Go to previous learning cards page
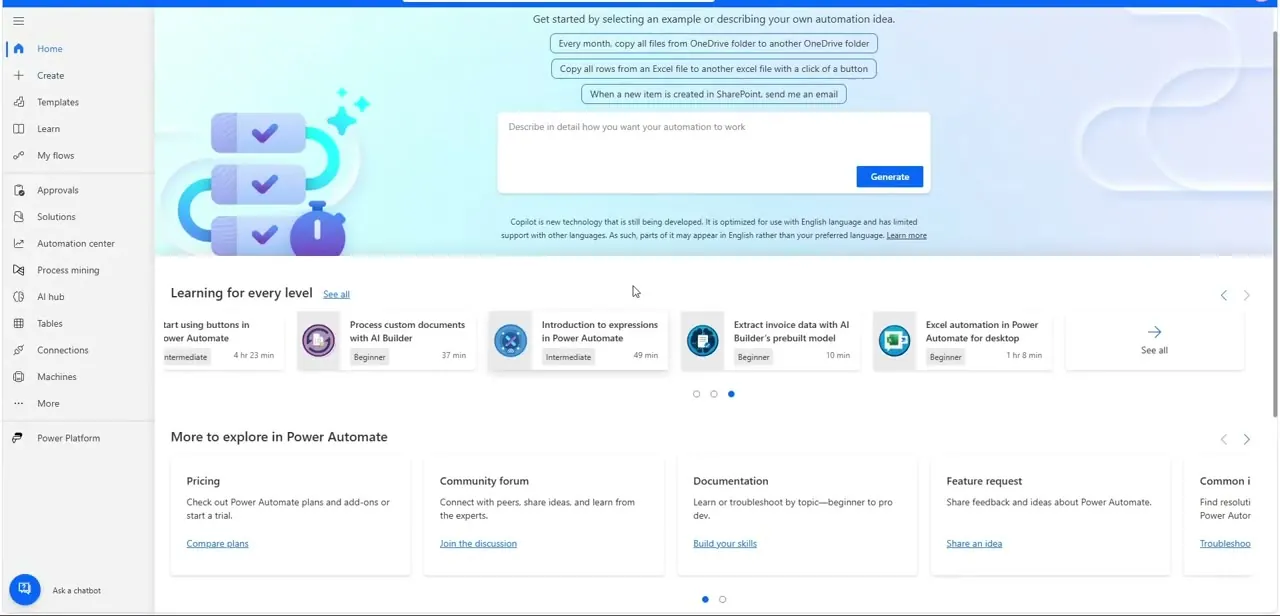This screenshot has width=1280, height=616. point(1224,295)
